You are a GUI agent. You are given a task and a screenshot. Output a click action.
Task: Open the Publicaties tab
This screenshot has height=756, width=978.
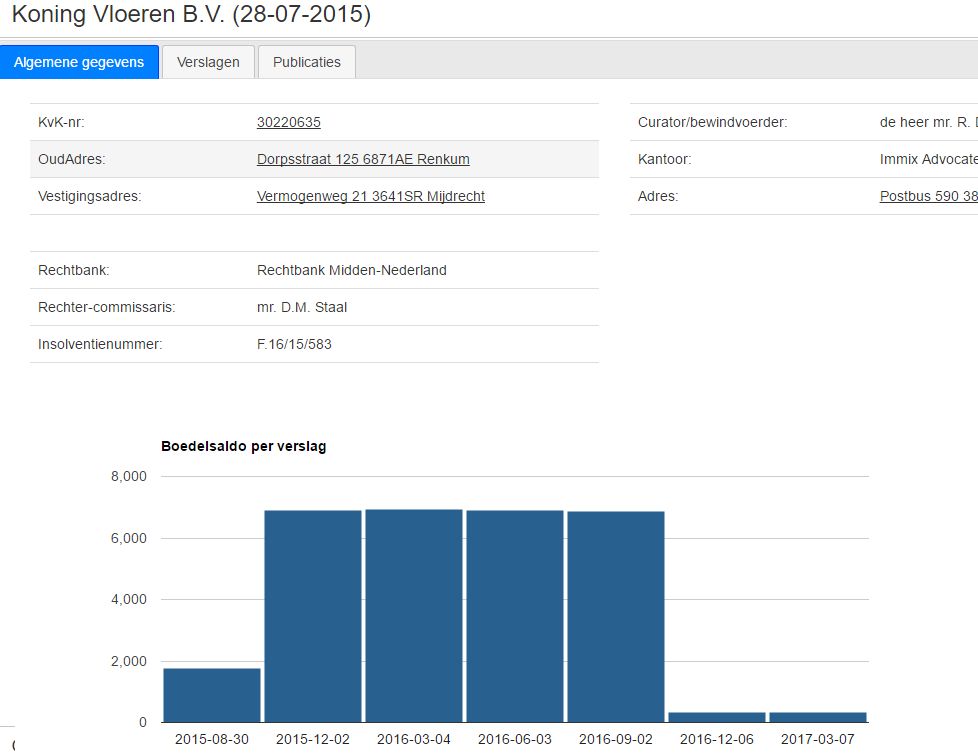(307, 62)
